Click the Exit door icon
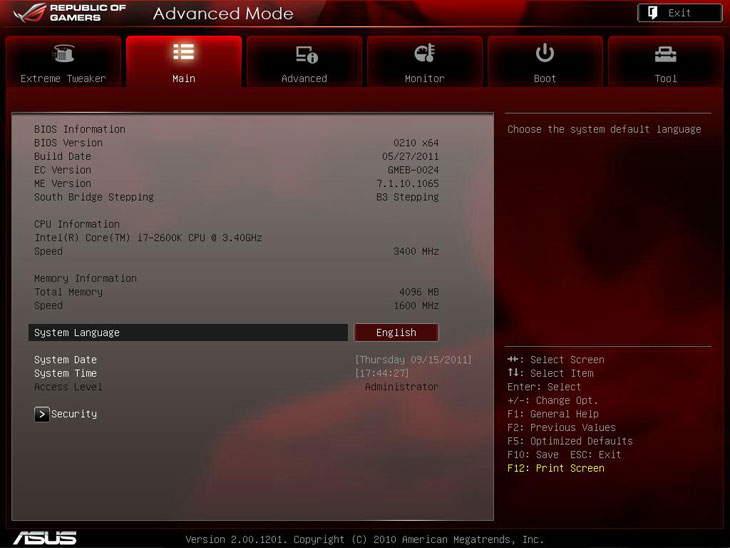The height and width of the screenshot is (548, 730). coord(651,13)
